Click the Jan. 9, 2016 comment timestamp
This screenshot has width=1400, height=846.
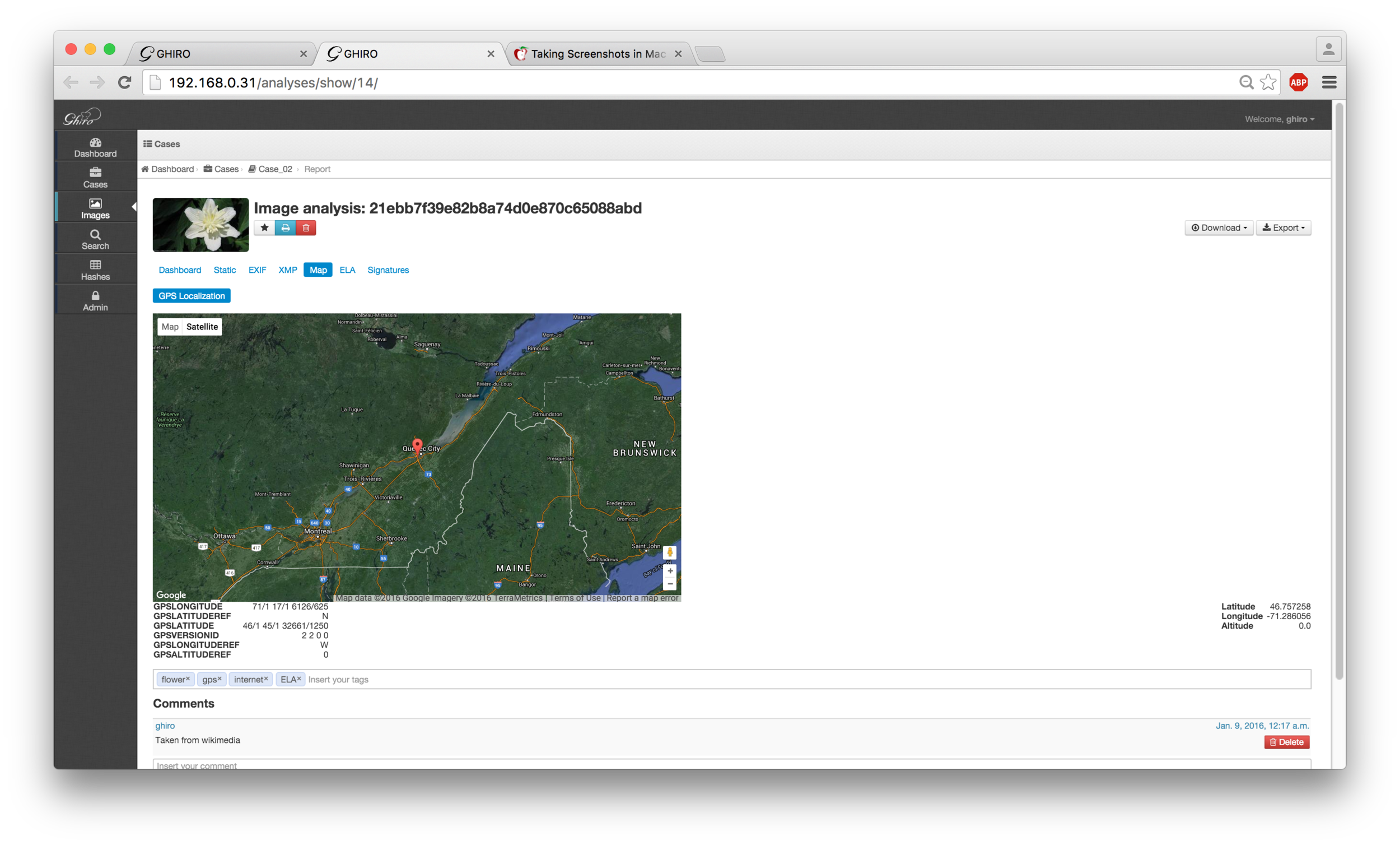pyautogui.click(x=1262, y=726)
